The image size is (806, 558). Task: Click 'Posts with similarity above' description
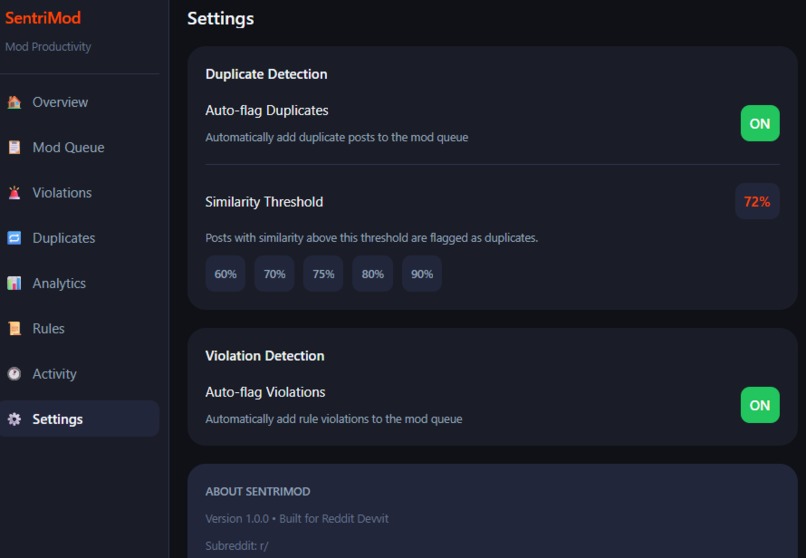click(x=372, y=238)
